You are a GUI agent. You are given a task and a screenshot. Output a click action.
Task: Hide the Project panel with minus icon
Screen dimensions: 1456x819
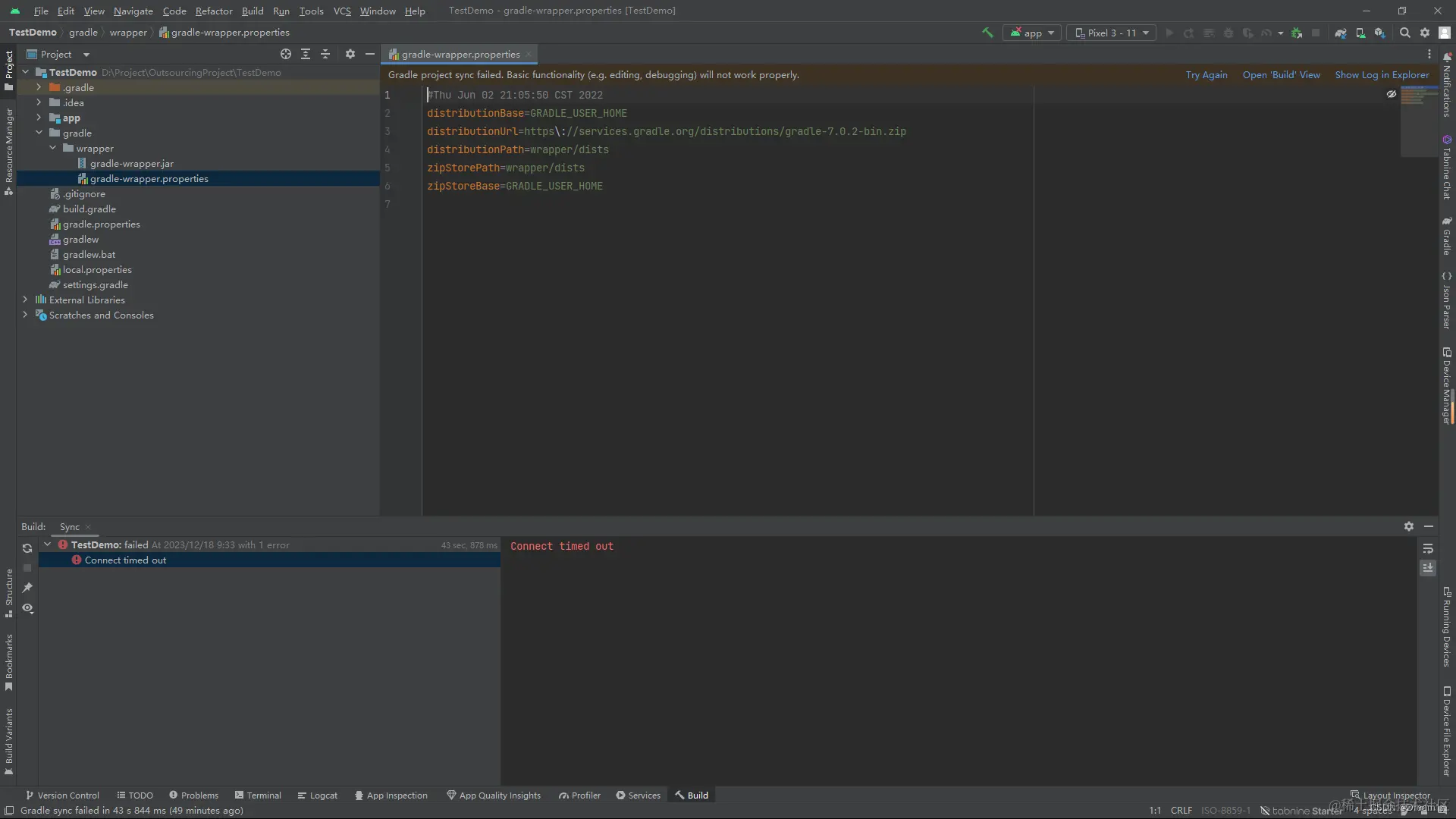tap(370, 54)
